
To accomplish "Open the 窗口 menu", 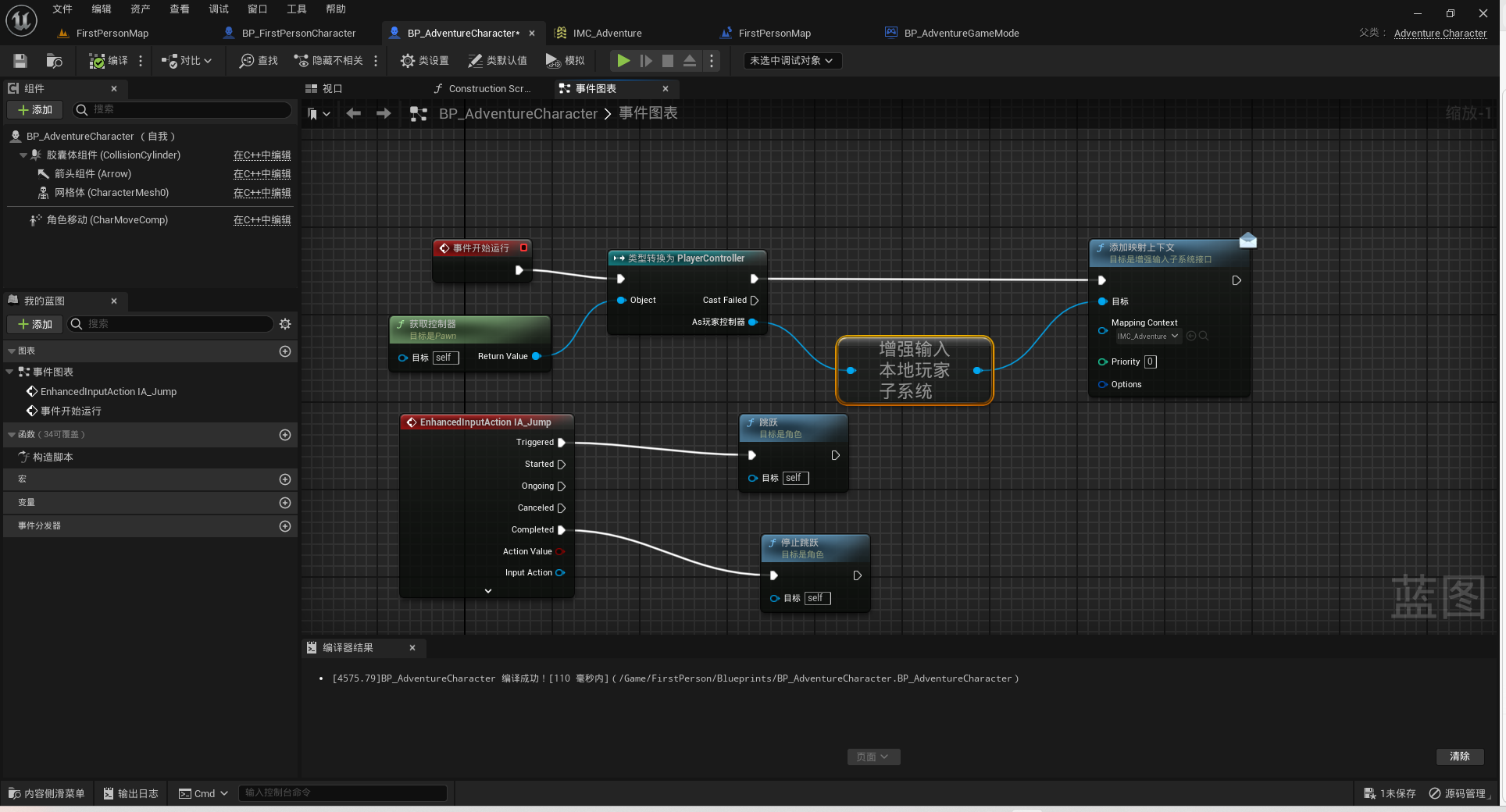I will click(257, 9).
